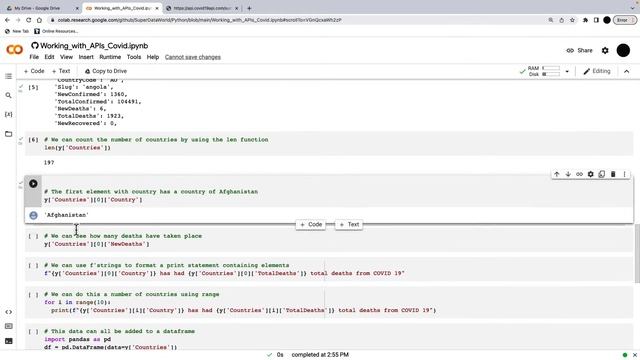Open the command palette sidebar icon
640x360 pixels.
(x=8, y=326)
